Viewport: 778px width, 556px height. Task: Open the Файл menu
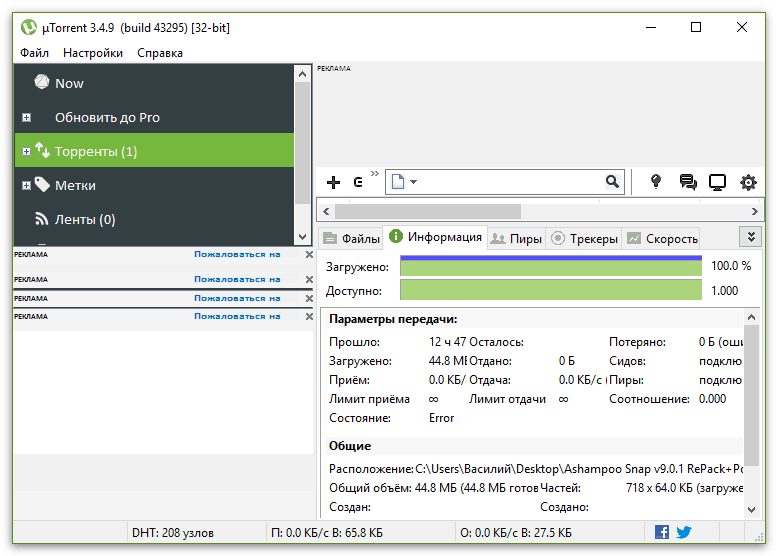point(34,53)
